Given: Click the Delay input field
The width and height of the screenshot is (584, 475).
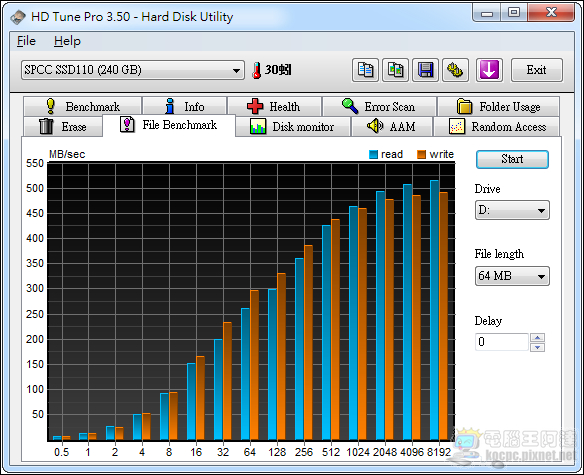Looking at the screenshot, I should 501,342.
